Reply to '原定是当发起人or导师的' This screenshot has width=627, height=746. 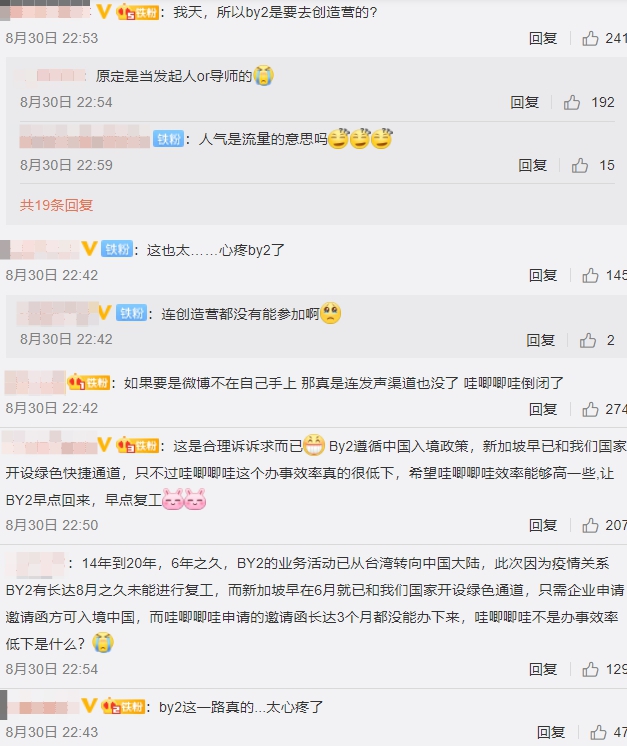(524, 102)
